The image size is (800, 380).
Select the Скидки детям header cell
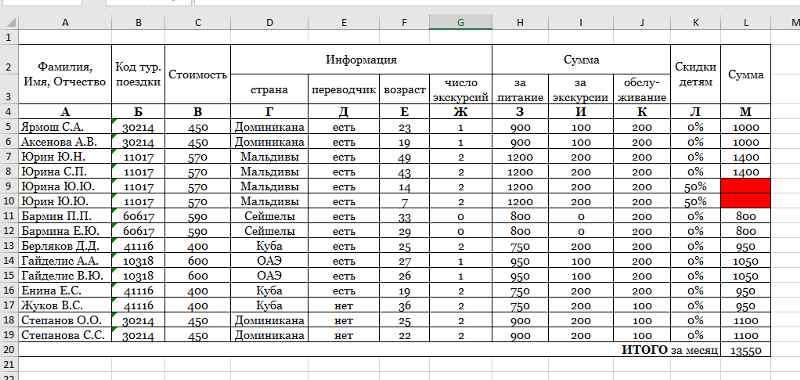(x=695, y=74)
